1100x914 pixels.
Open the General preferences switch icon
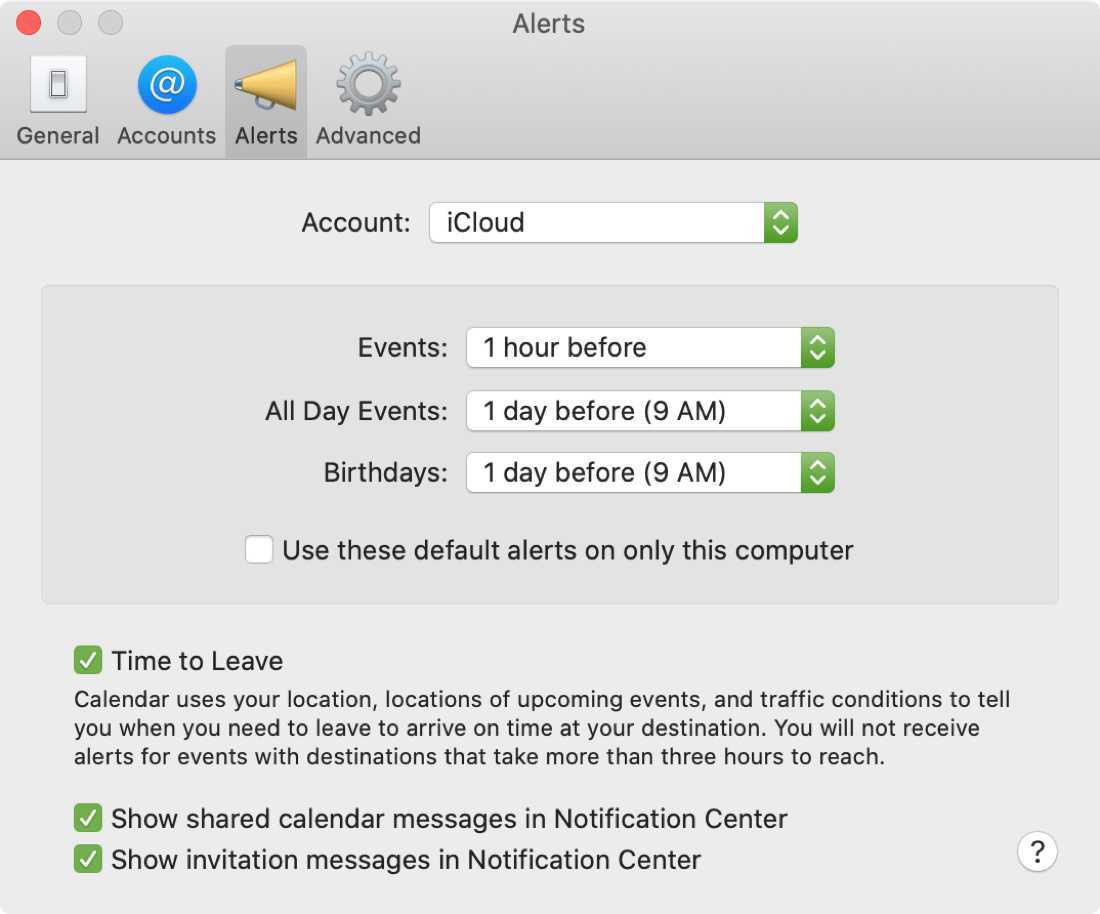[x=58, y=84]
